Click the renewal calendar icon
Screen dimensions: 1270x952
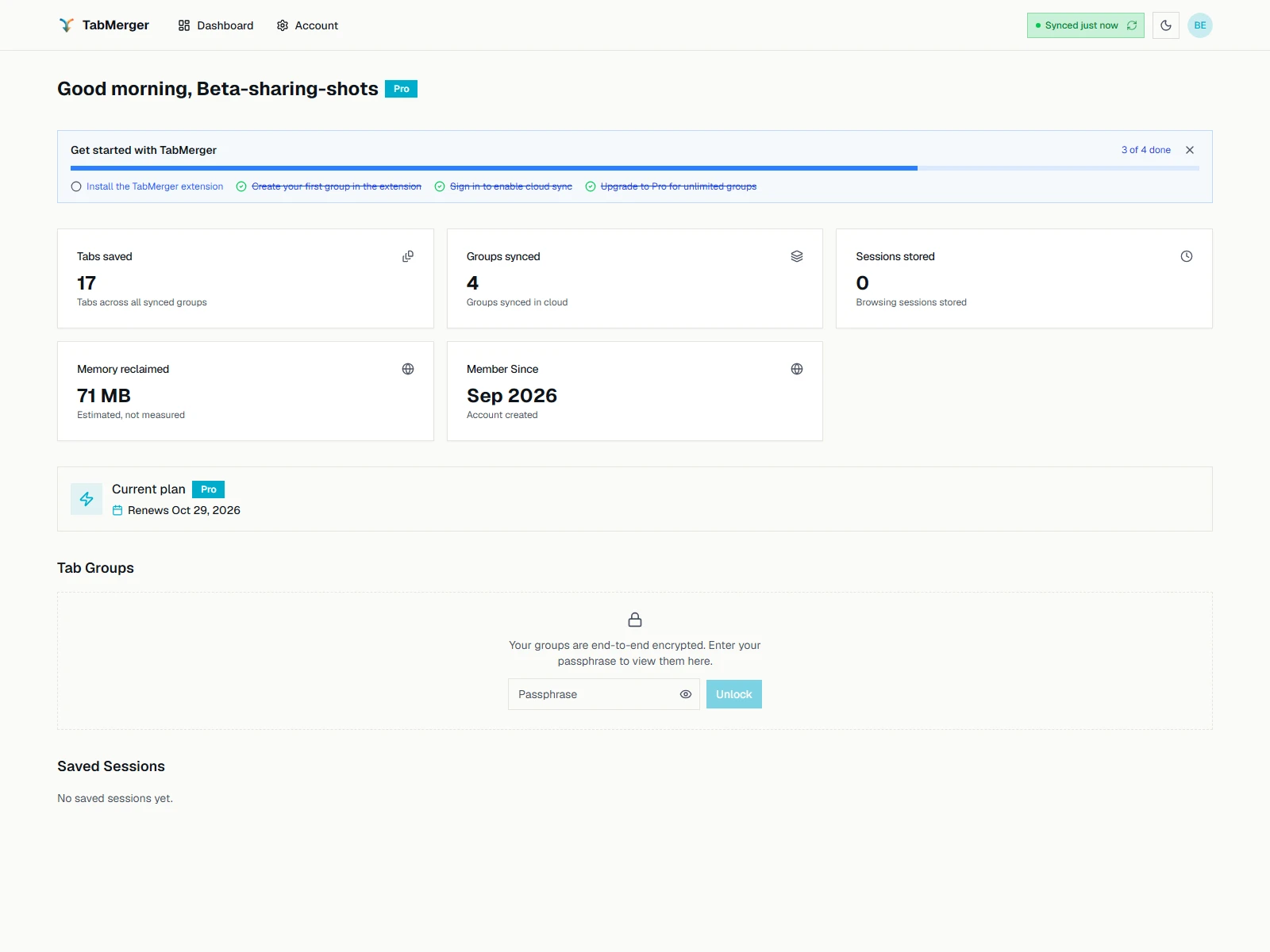pos(117,510)
